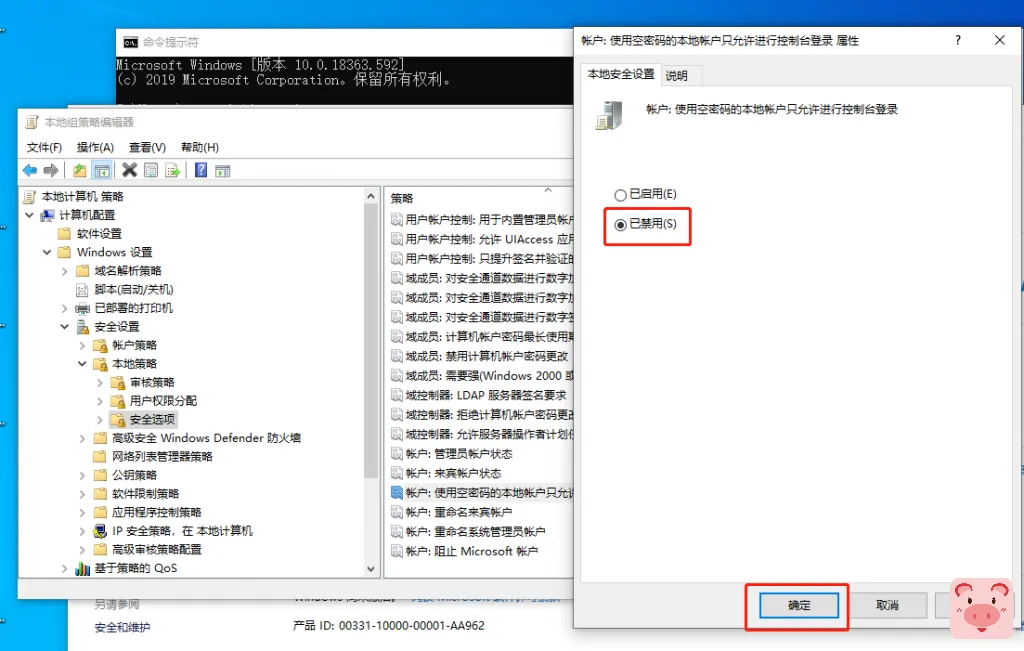Viewport: 1024px width, 651px height.
Task: Select the 已启用(E) radio button
Action: [620, 195]
